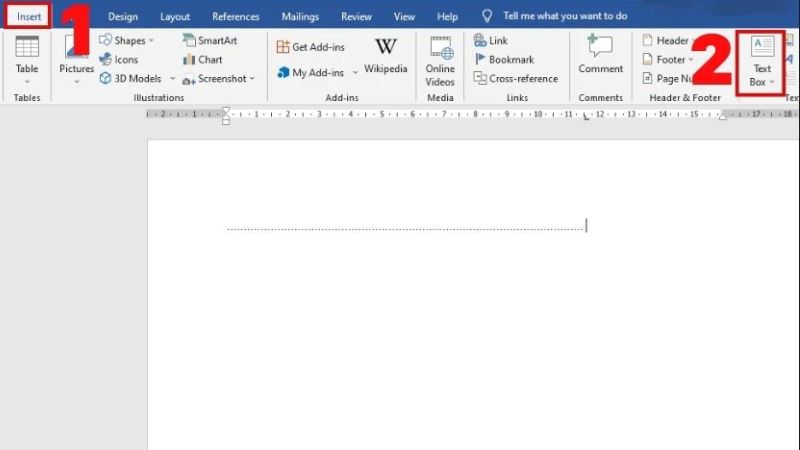Click the Tell me what you want search box
Viewport: 800px width, 450px height.
(x=565, y=17)
